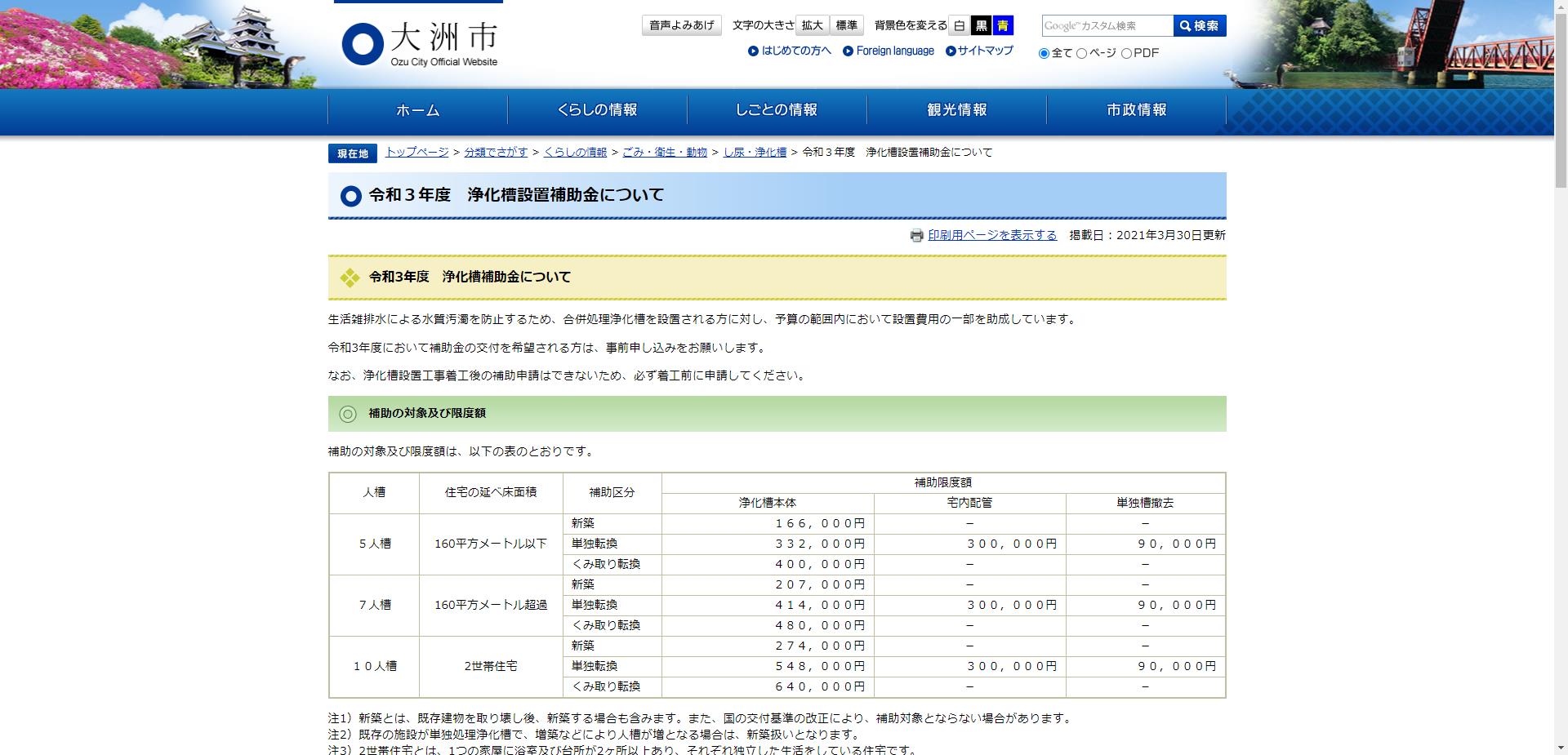Select the 全て search scope radio button
Screen dimensions: 1568x755
coord(1043,52)
